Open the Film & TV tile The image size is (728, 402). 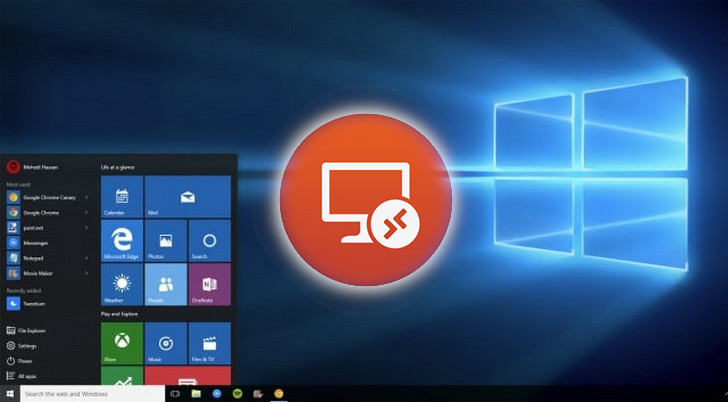click(x=209, y=343)
